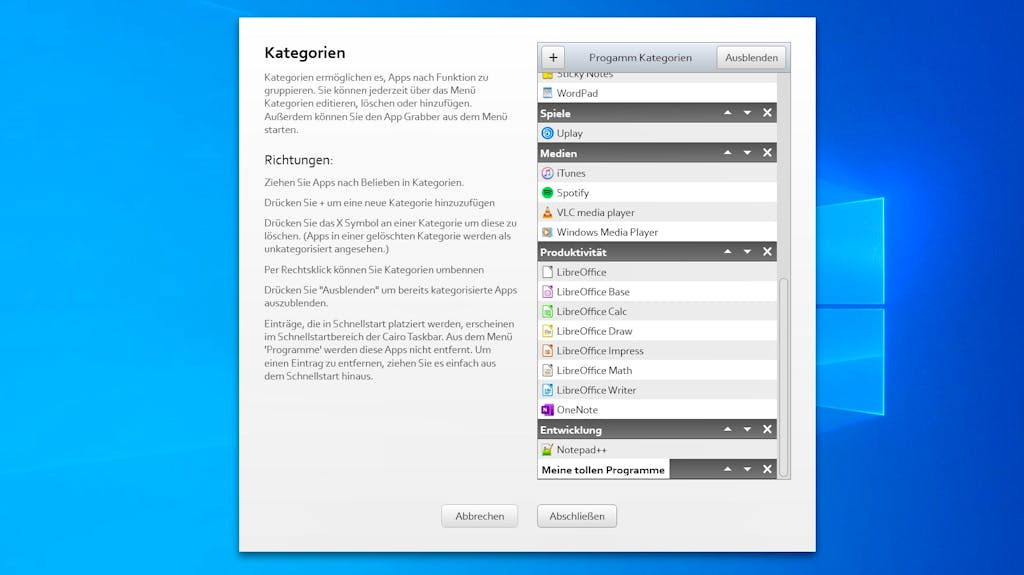Move the Entwicklung category down

[747, 429]
